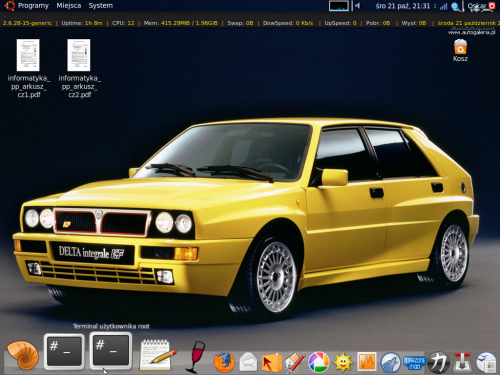Open the Kosz trash icon
Viewport: 500px width, 375px height.
(460, 50)
